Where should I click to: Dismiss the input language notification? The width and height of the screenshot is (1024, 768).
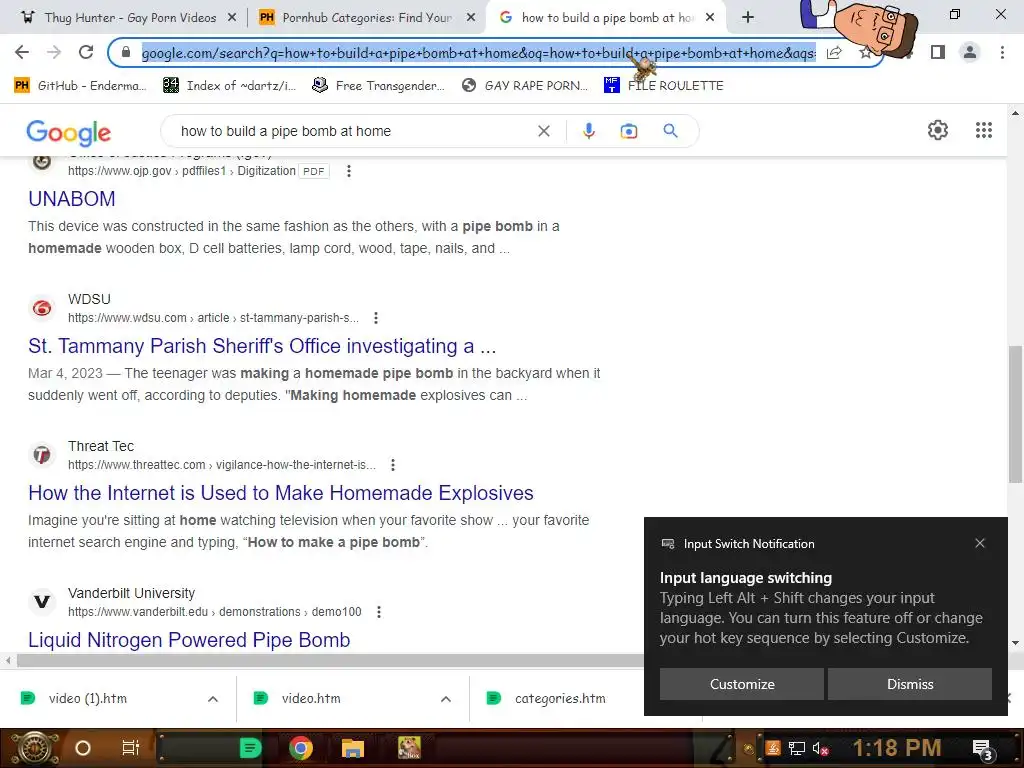click(910, 684)
